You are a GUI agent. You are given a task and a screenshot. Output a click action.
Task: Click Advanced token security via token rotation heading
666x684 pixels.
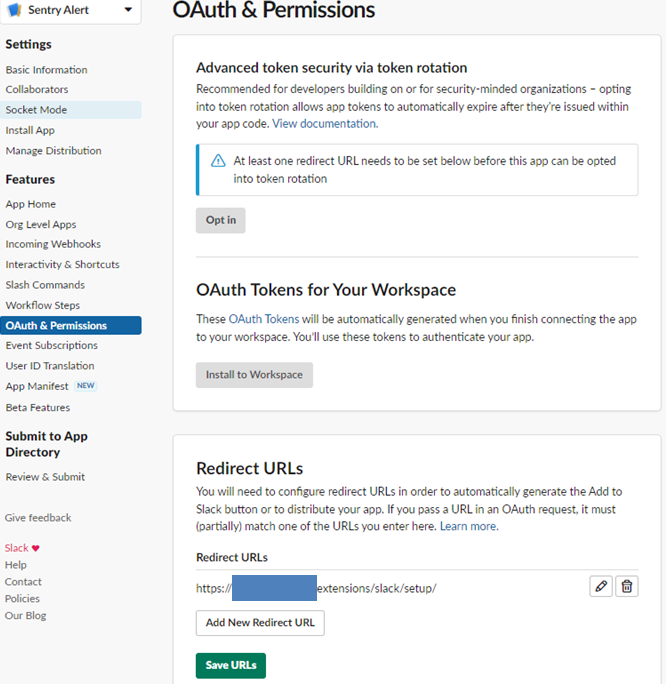tap(331, 68)
